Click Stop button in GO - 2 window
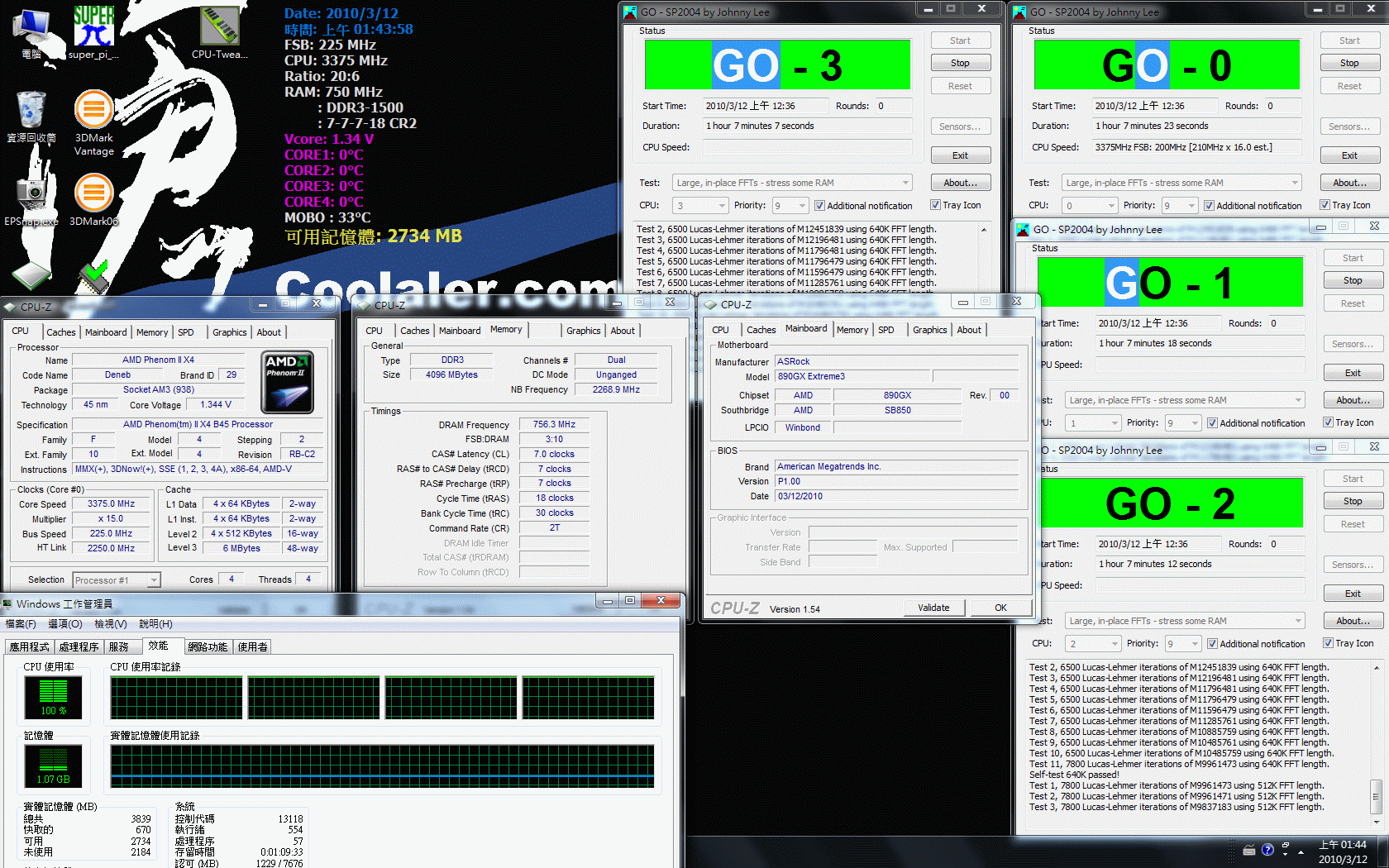 pyautogui.click(x=1353, y=501)
